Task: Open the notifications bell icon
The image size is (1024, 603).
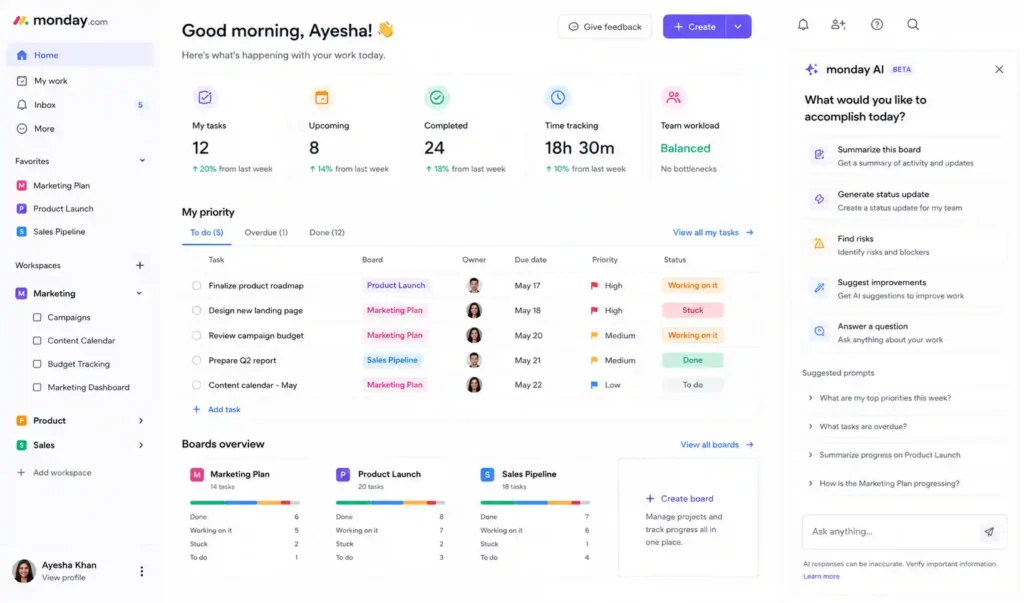Action: pos(803,25)
